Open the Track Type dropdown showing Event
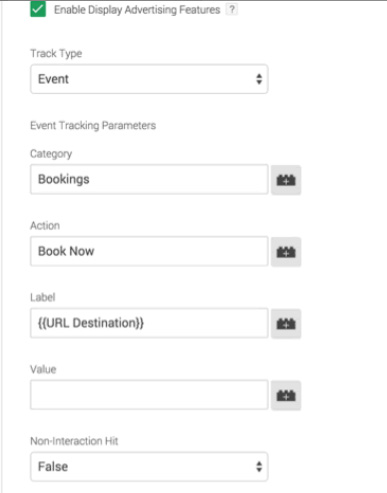387x493 pixels. click(x=149, y=79)
